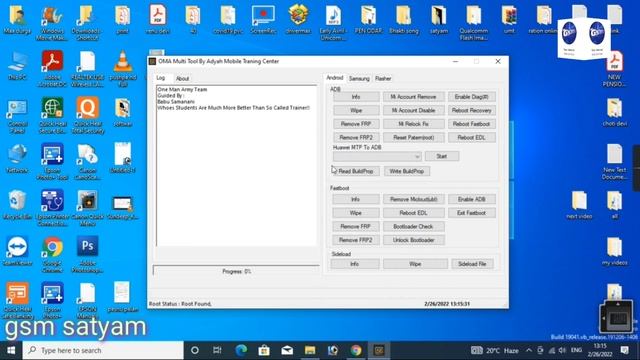Screen dimensions: 640x360
Task: Click ADB Remove FRP2 button
Action: (356, 138)
